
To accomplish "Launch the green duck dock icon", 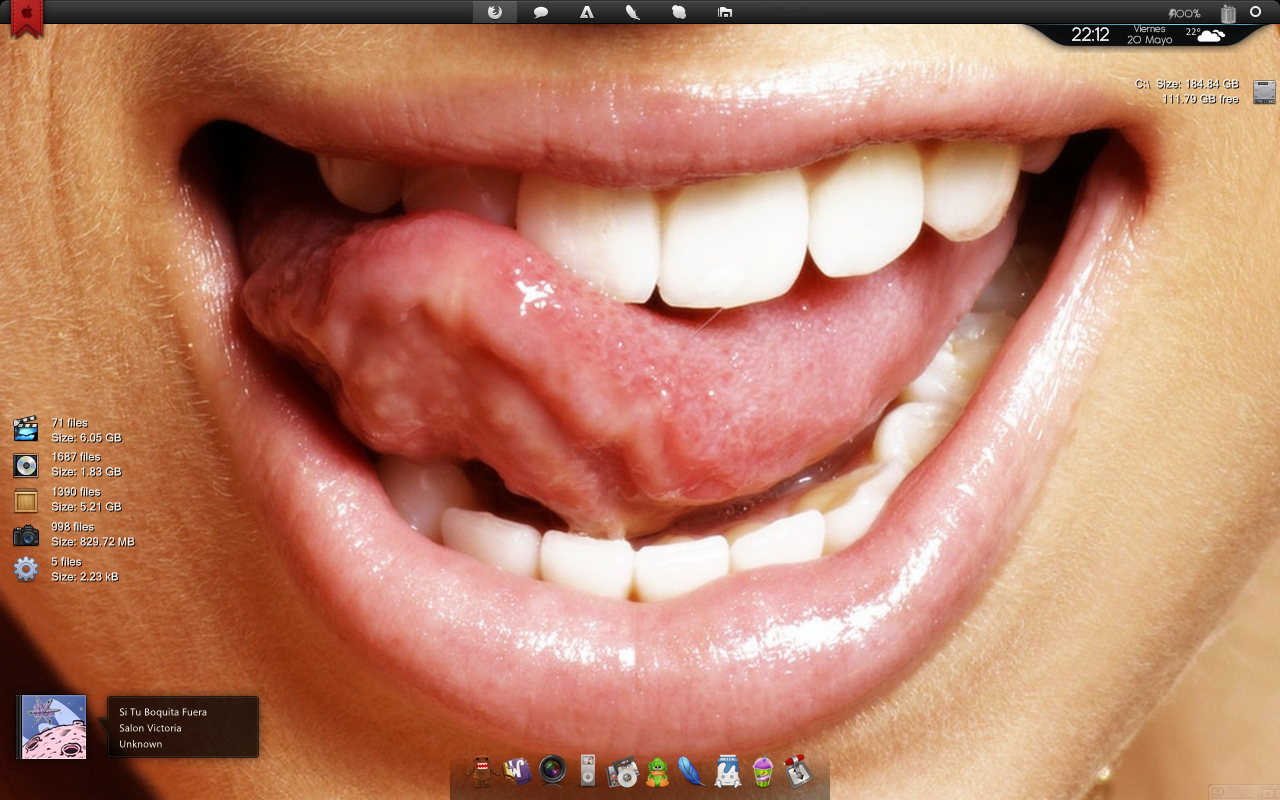I will (x=657, y=771).
